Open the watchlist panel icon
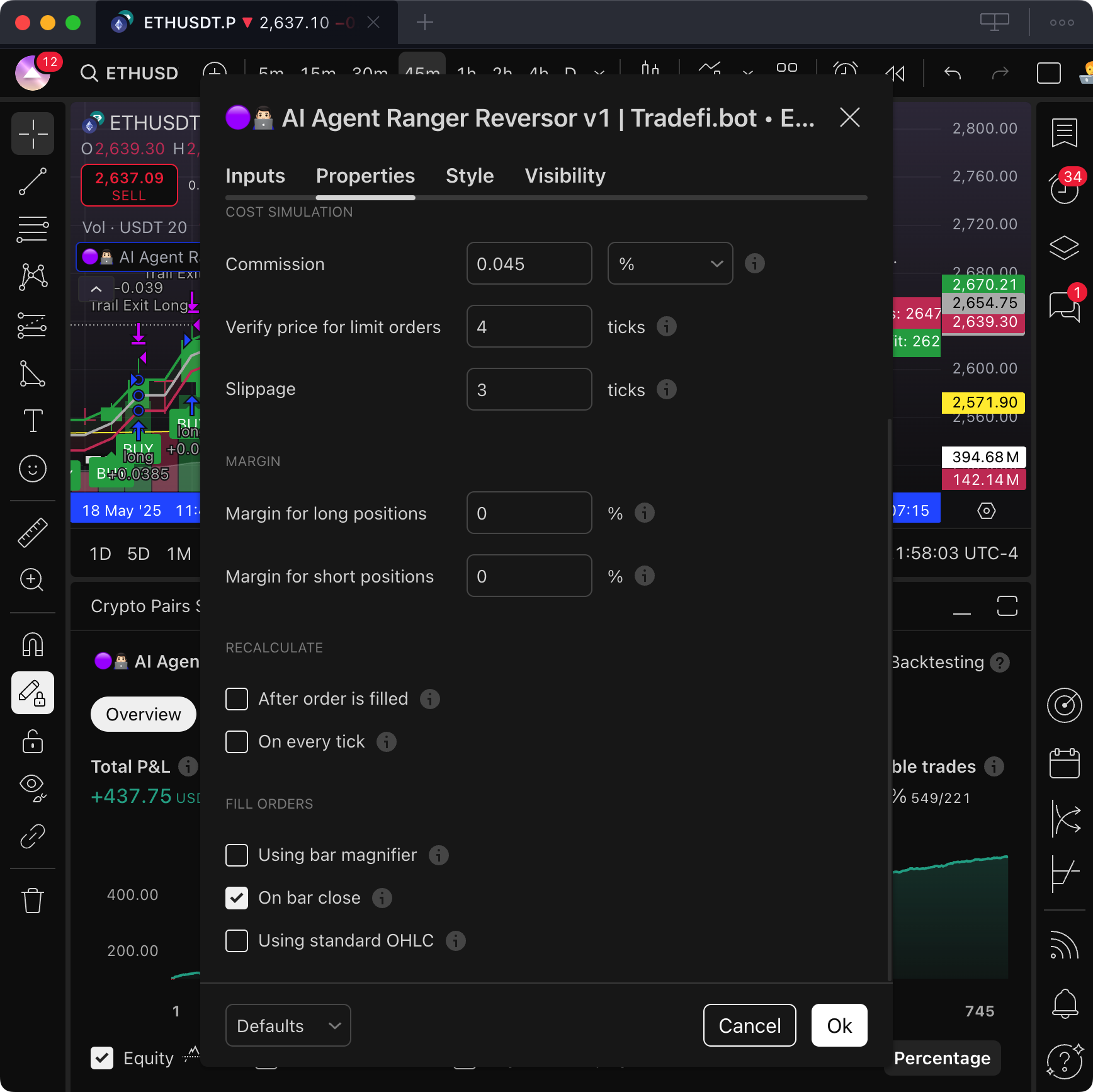The width and height of the screenshot is (1093, 1092). pos(1065,134)
